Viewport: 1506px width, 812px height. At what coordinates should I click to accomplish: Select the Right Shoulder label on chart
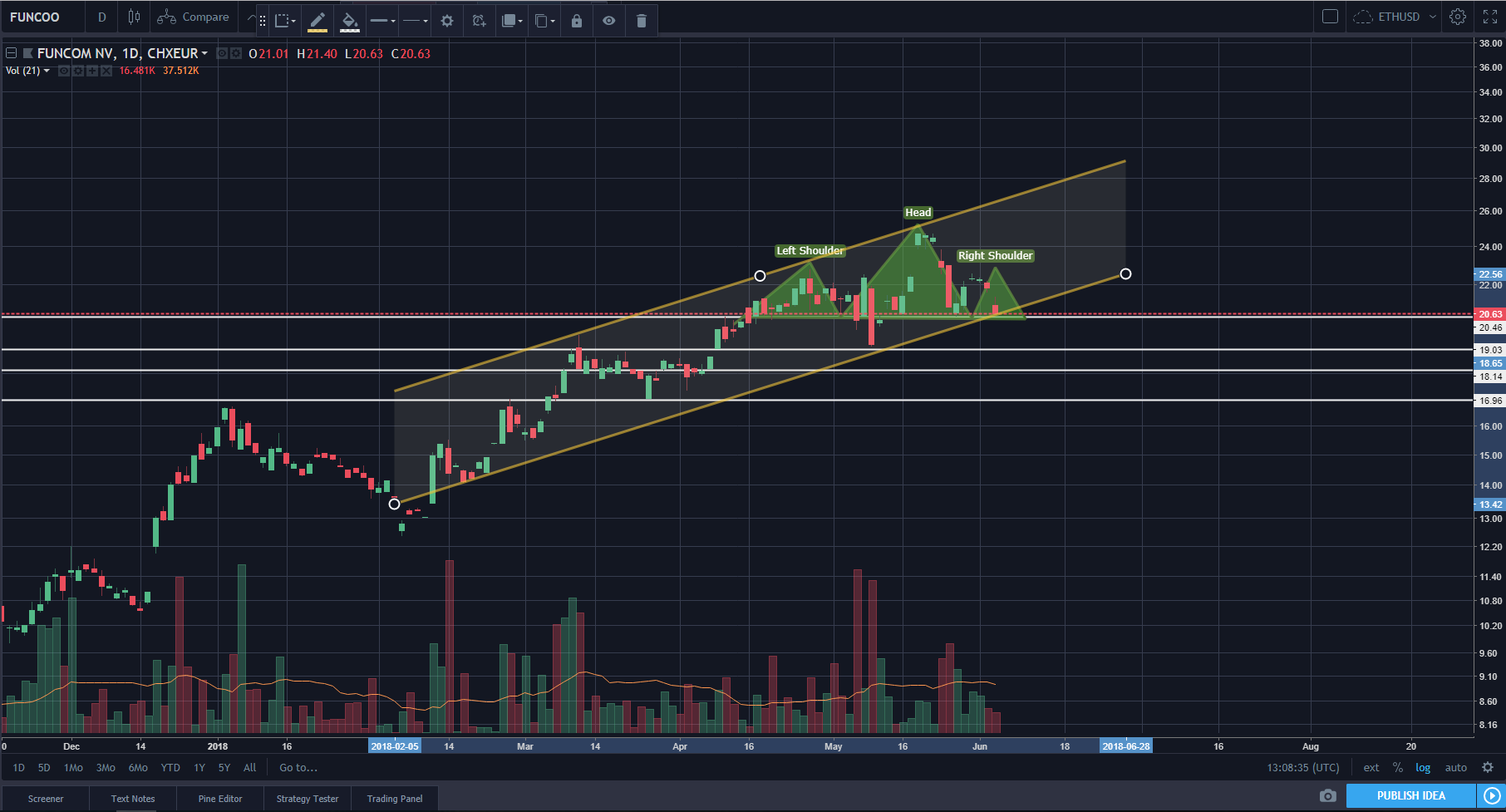point(996,256)
